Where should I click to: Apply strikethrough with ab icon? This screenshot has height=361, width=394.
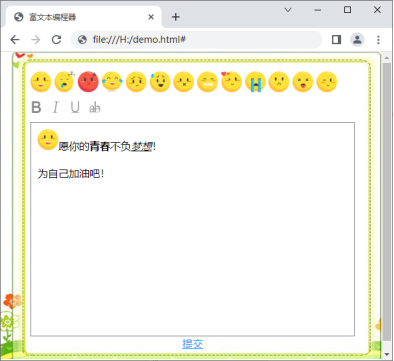[95, 108]
